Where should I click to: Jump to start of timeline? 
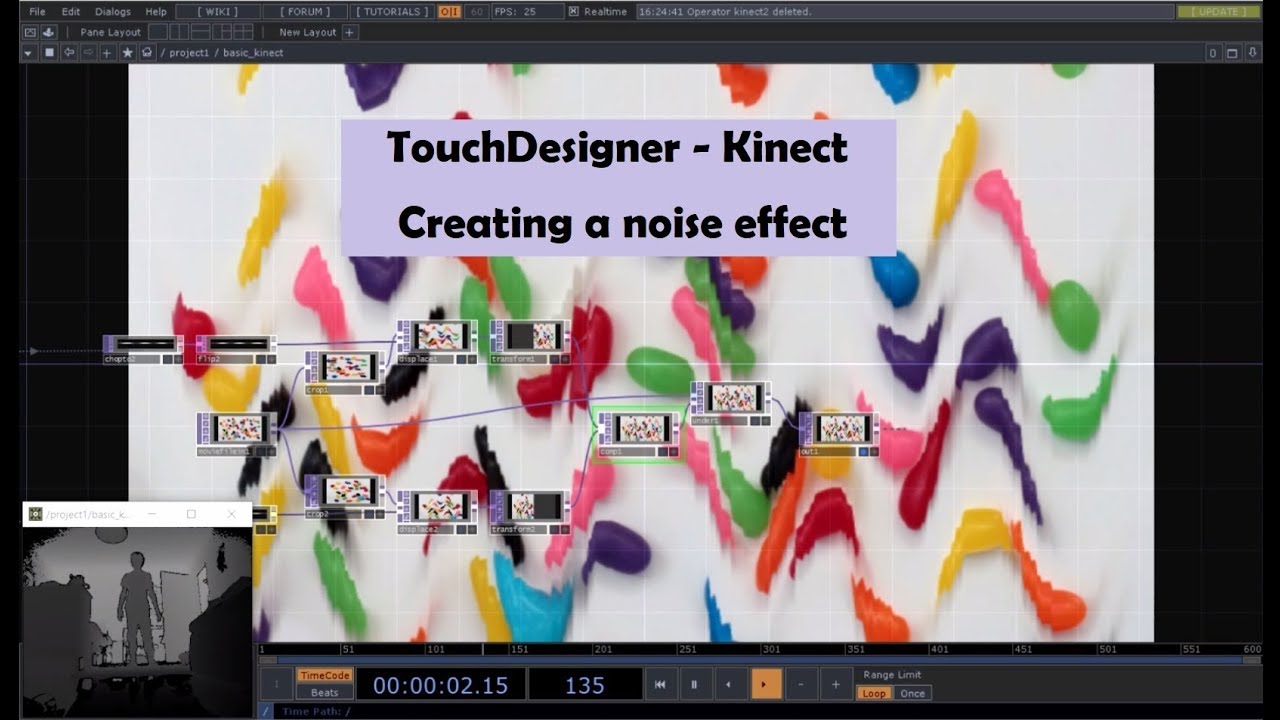pos(660,685)
